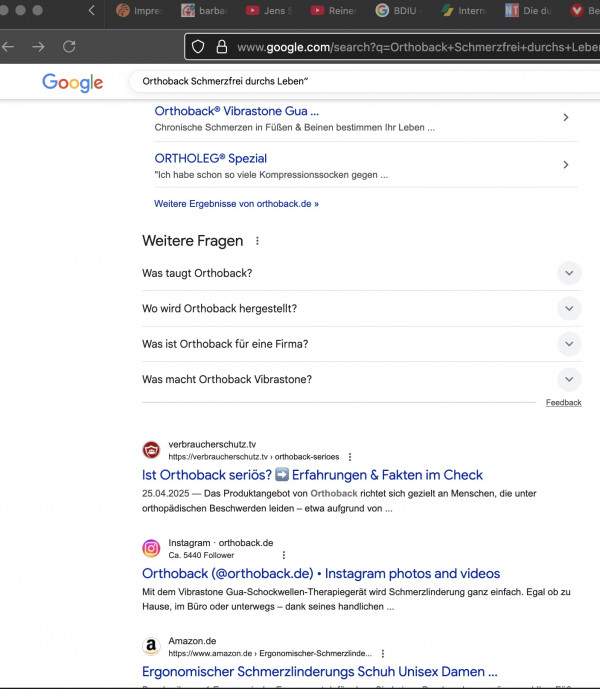Open three-dot menu for verbraucherschutz.tv result
Screen dimensions: 600x689
(350, 457)
